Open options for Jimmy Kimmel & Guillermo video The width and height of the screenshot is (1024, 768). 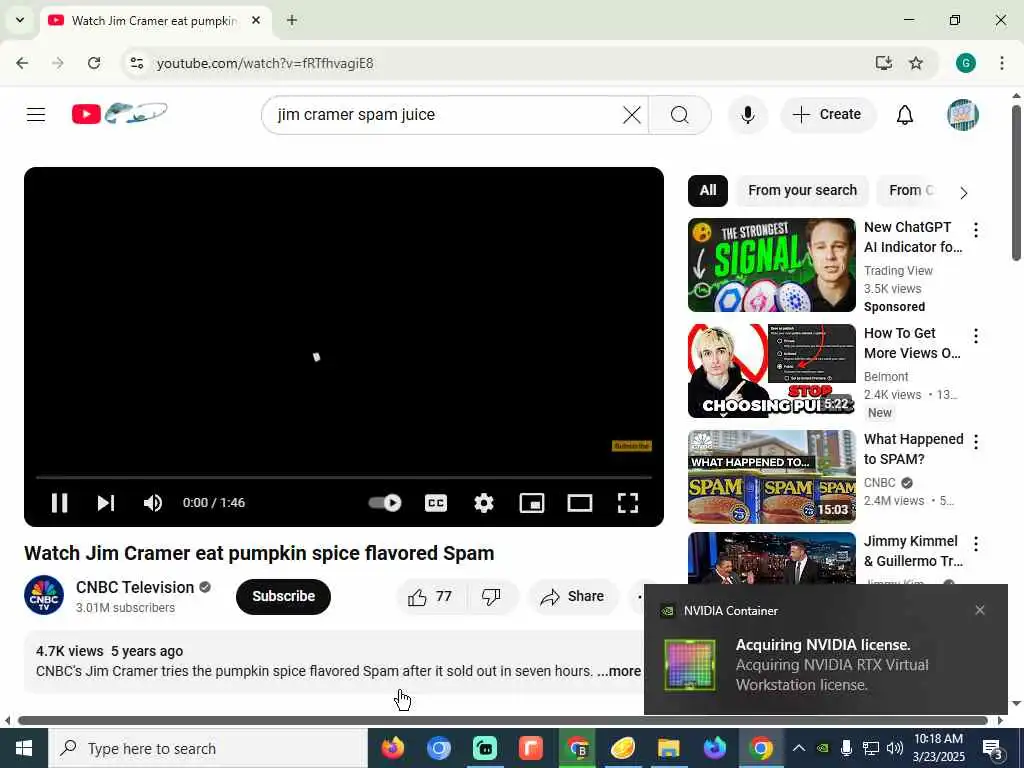pyautogui.click(x=976, y=544)
